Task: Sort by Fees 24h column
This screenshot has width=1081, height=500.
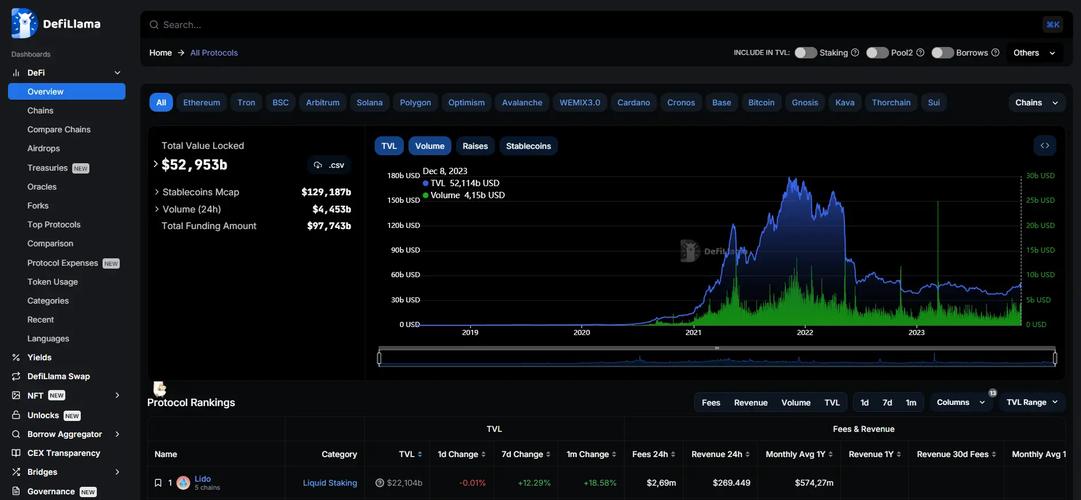Action: [674, 454]
